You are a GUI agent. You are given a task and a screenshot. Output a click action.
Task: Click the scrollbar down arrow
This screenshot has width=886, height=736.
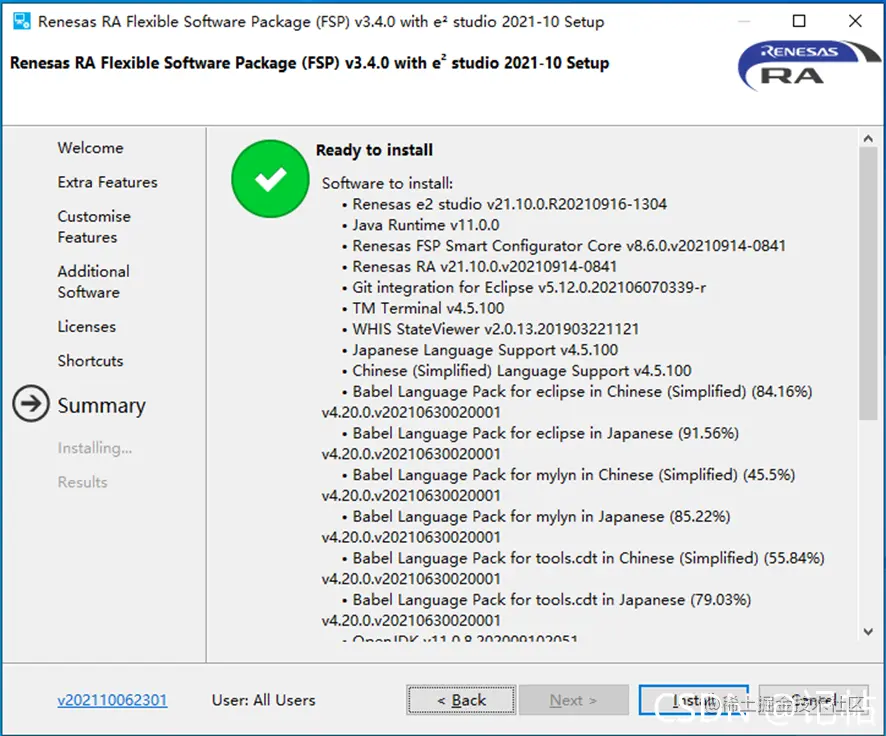click(x=868, y=632)
